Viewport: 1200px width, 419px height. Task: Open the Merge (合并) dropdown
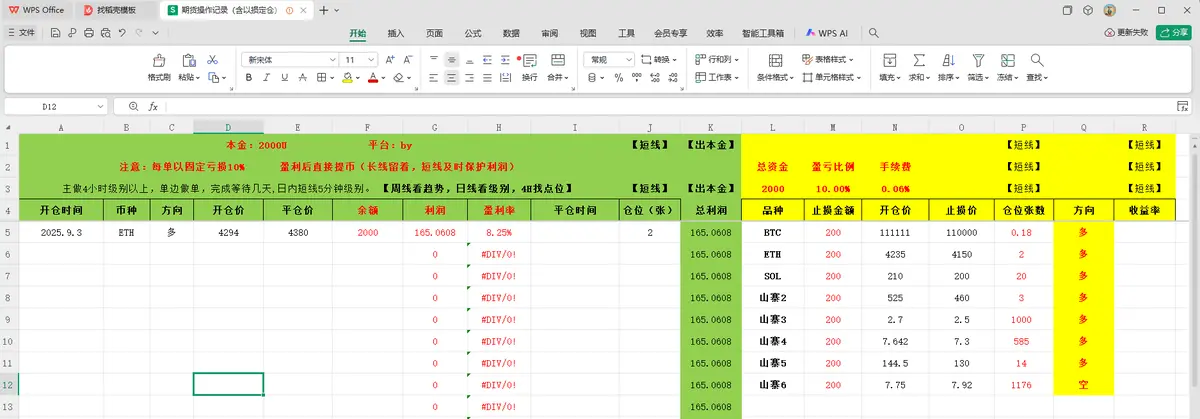click(x=556, y=77)
